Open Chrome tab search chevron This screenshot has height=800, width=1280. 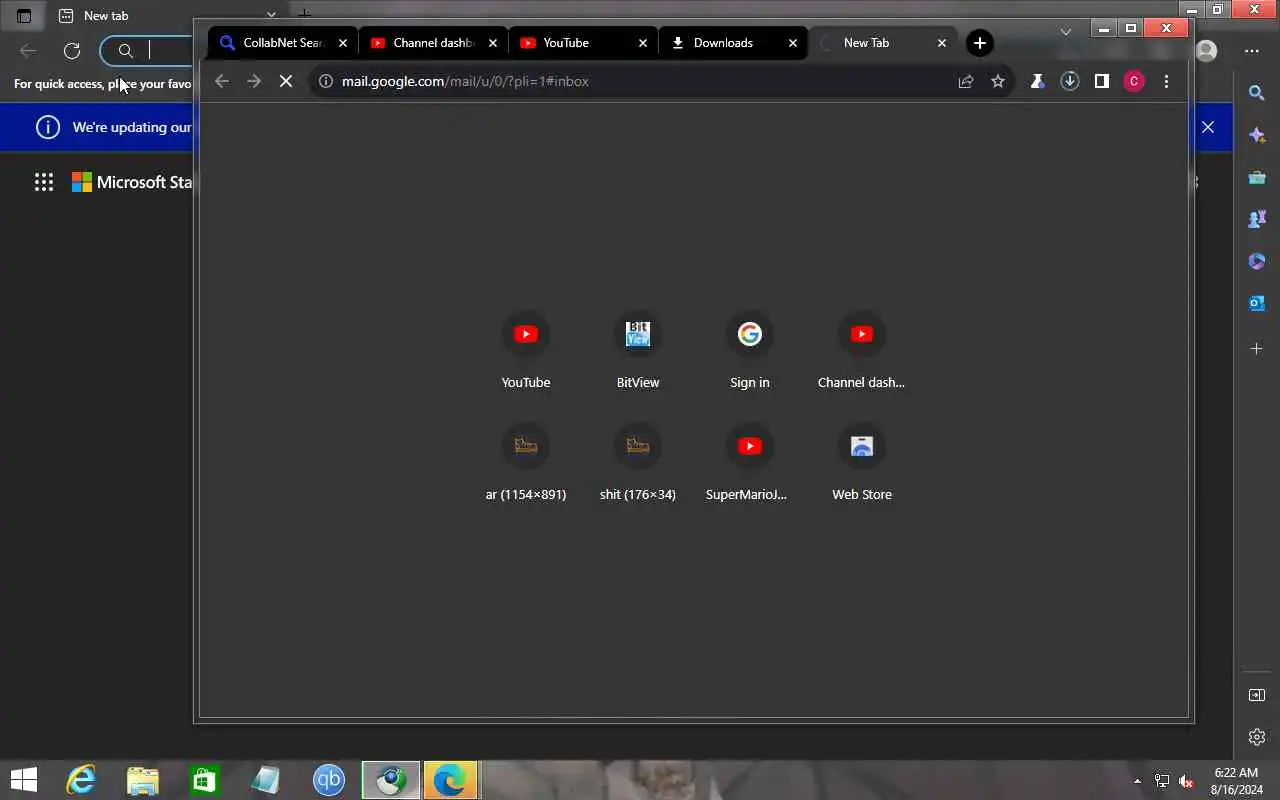pyautogui.click(x=1066, y=32)
